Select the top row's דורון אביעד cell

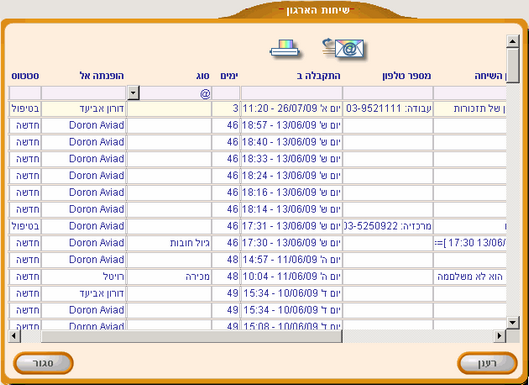click(84, 109)
